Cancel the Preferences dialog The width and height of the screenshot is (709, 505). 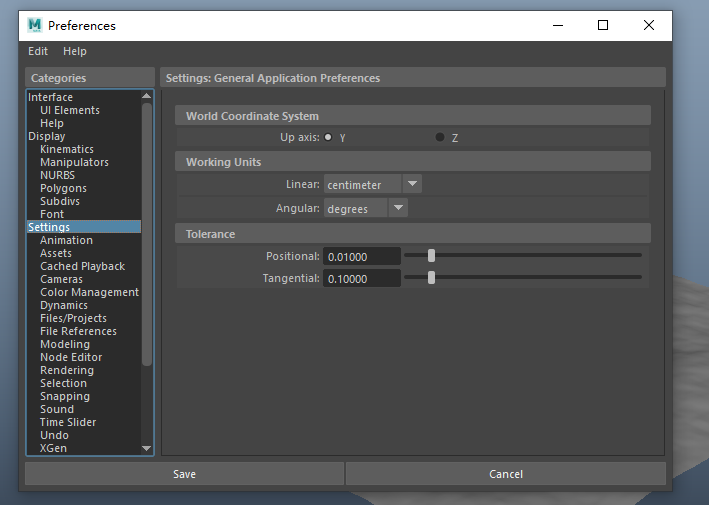(506, 474)
